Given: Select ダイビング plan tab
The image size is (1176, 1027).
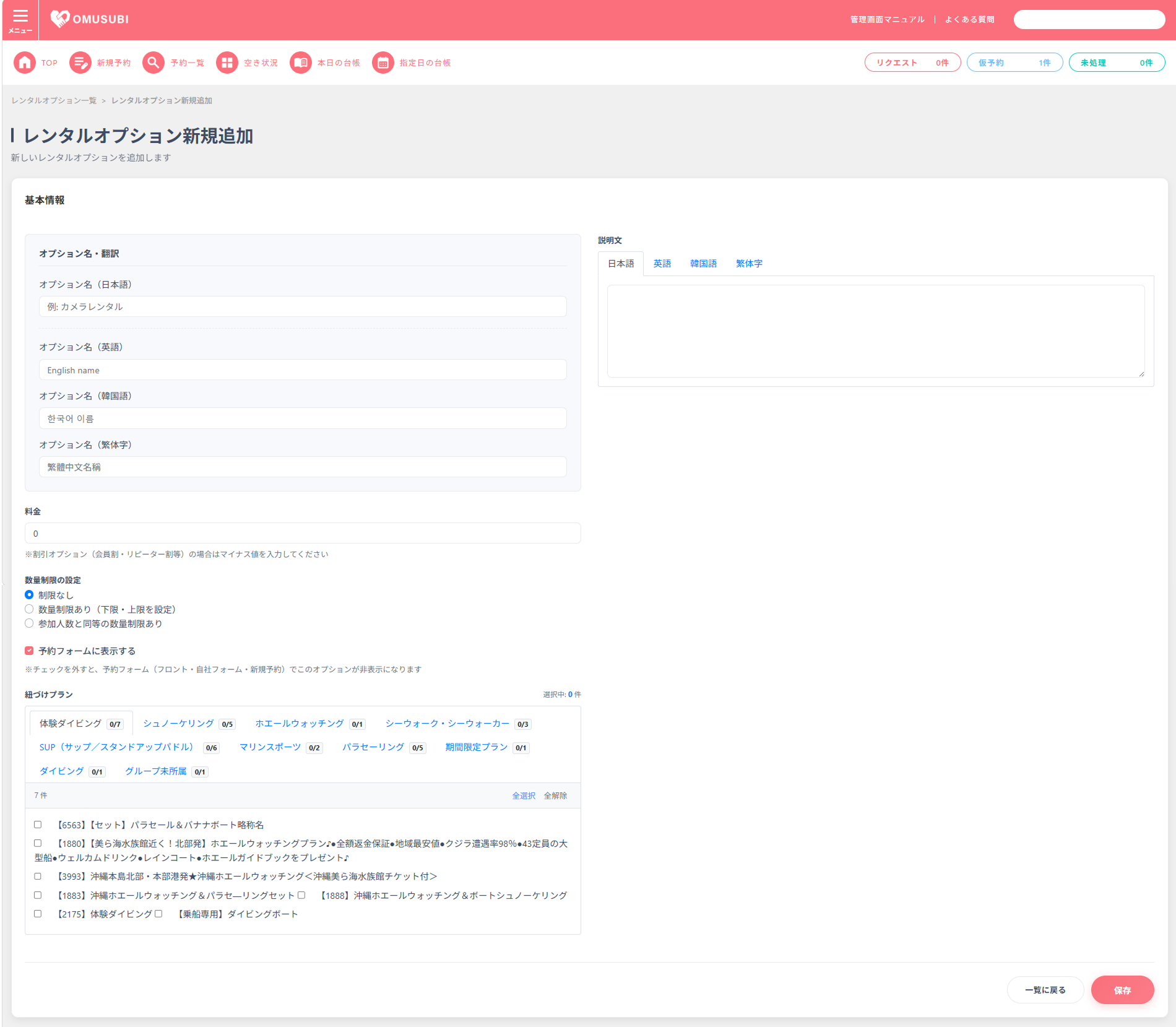Looking at the screenshot, I should [72, 771].
